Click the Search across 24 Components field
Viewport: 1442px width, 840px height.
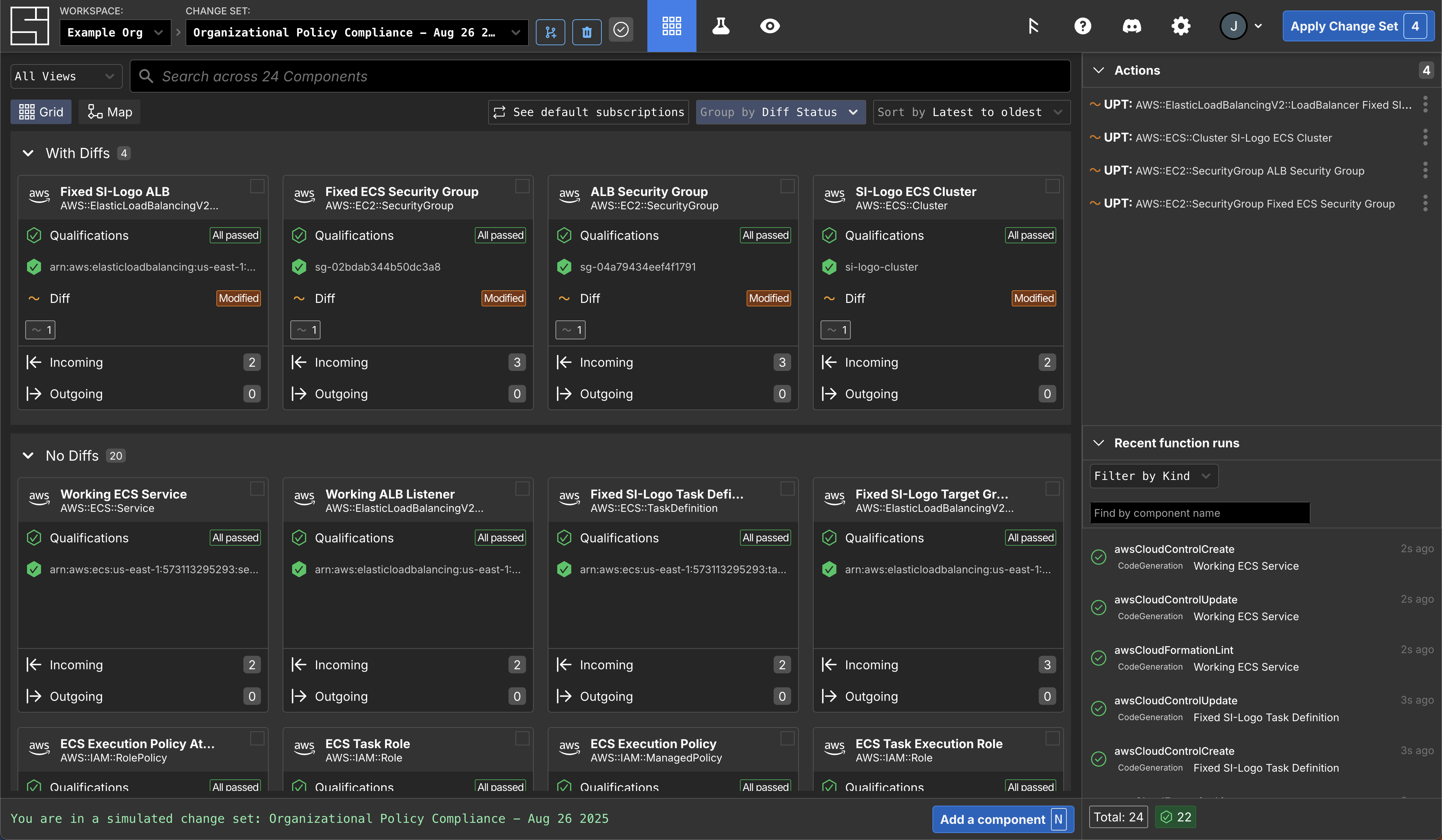(x=600, y=76)
